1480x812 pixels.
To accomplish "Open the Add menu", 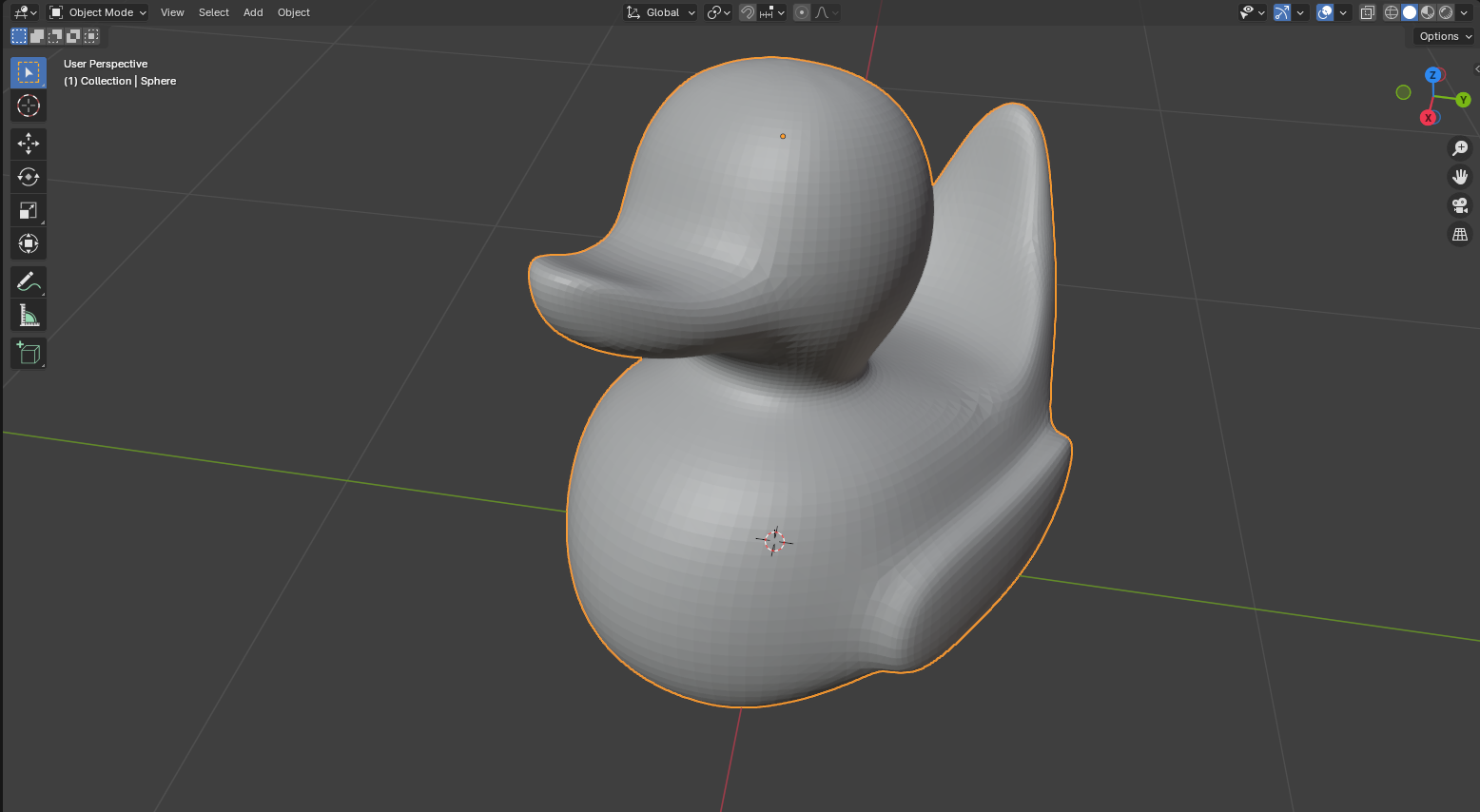I will [x=253, y=12].
